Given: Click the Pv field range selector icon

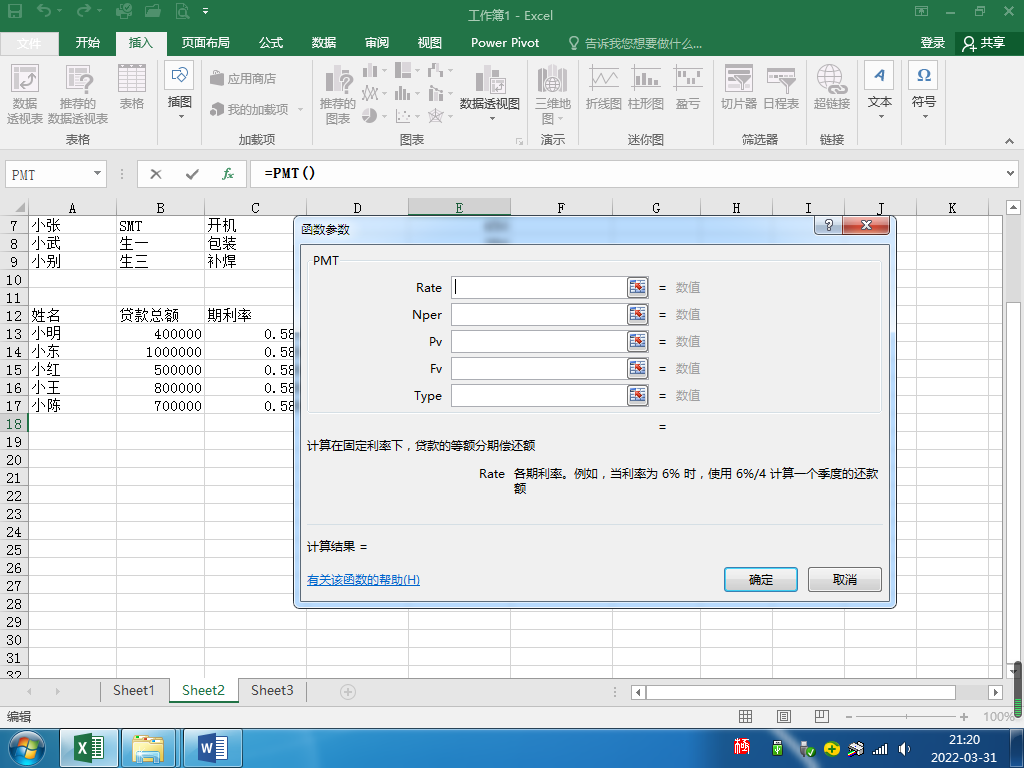Looking at the screenshot, I should [x=637, y=342].
